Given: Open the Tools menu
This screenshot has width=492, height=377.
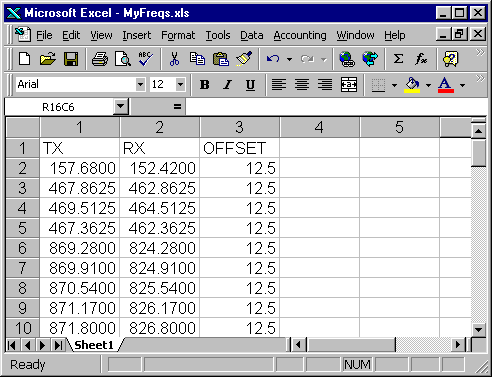Looking at the screenshot, I should (218, 35).
